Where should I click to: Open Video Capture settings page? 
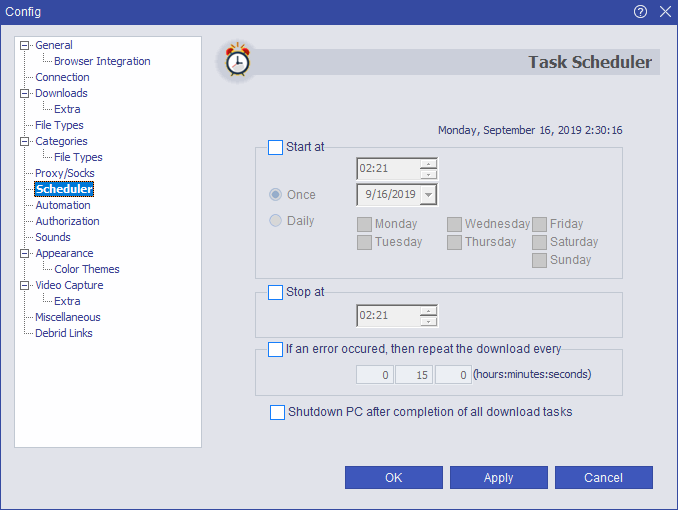point(69,285)
